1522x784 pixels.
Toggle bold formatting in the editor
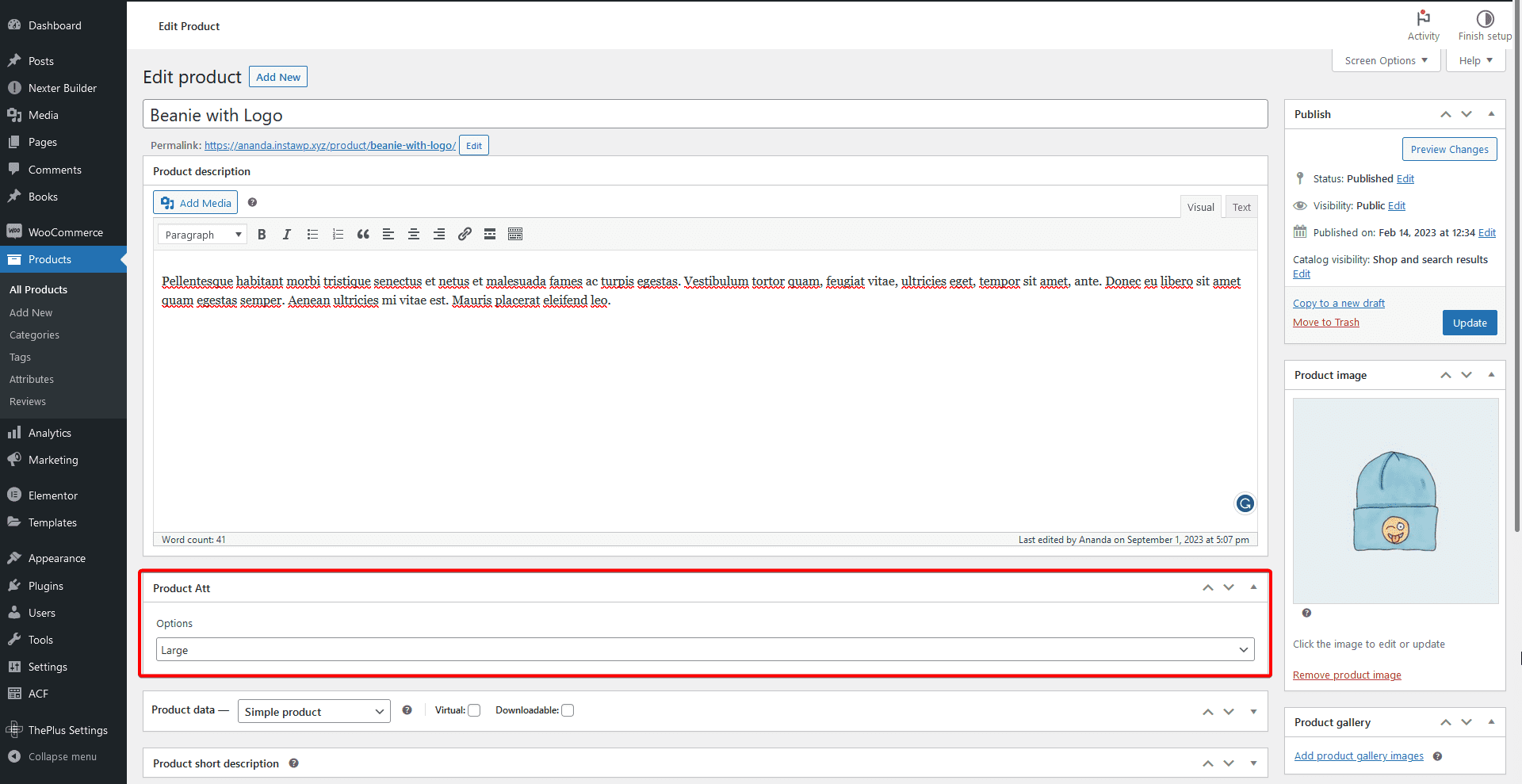[x=262, y=234]
